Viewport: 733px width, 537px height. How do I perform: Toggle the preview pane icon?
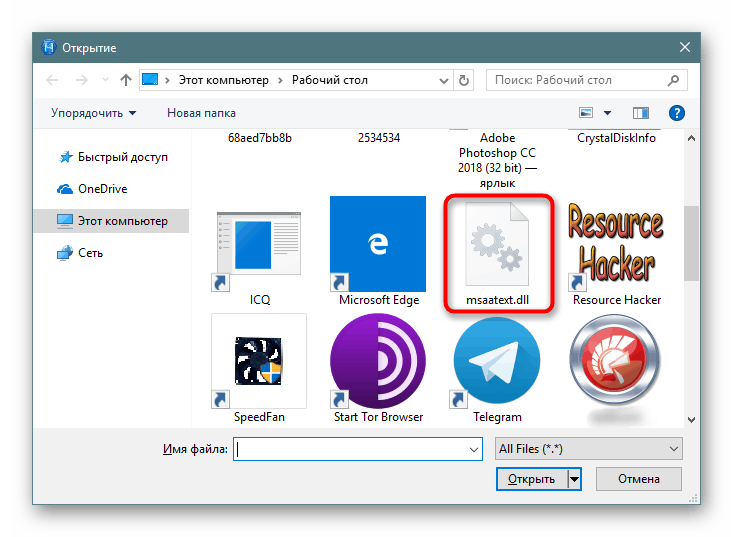point(640,113)
